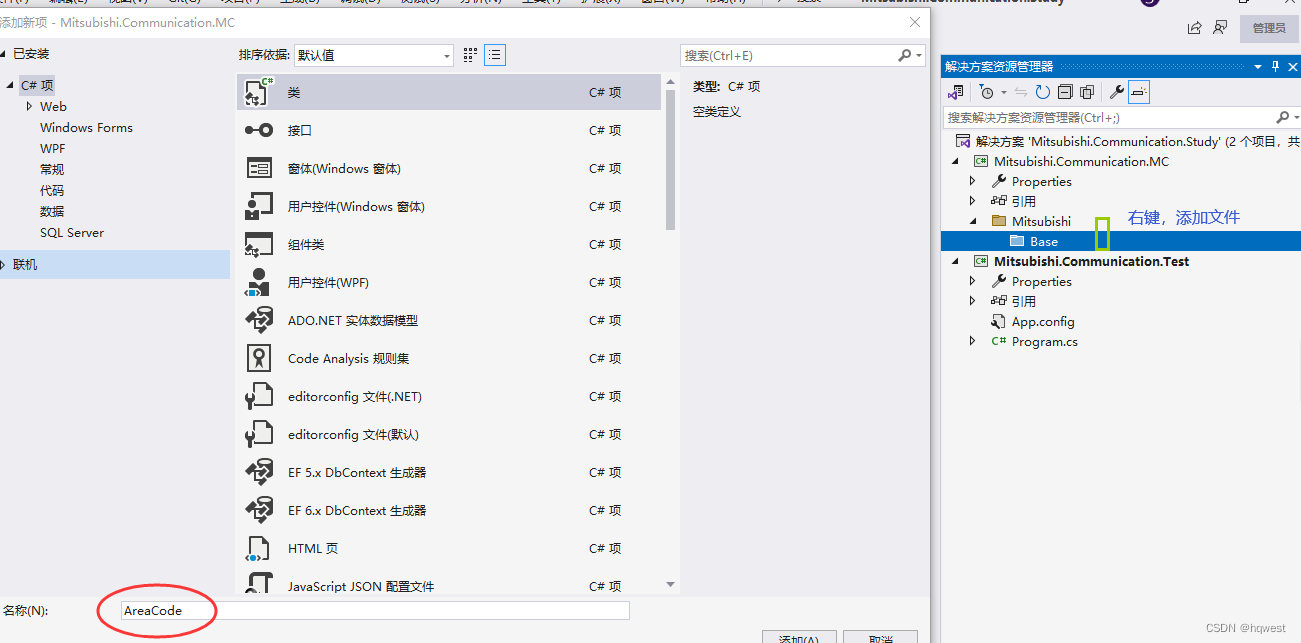Select 数据 category

click(52, 211)
